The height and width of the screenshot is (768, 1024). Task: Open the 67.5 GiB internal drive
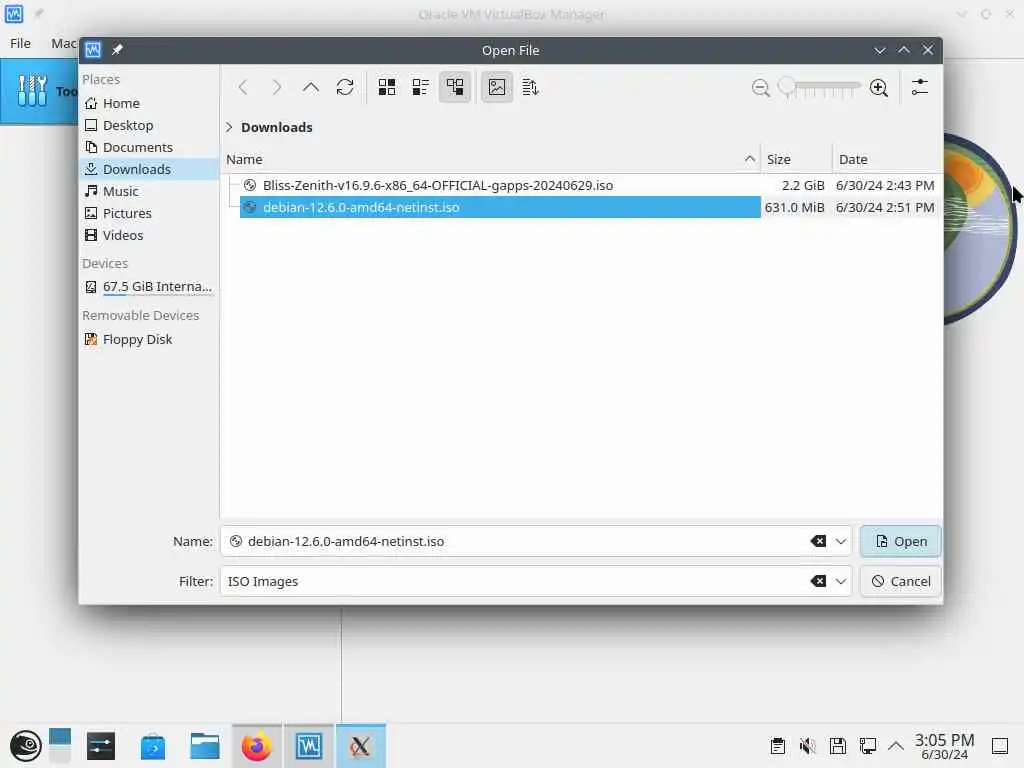tap(149, 287)
